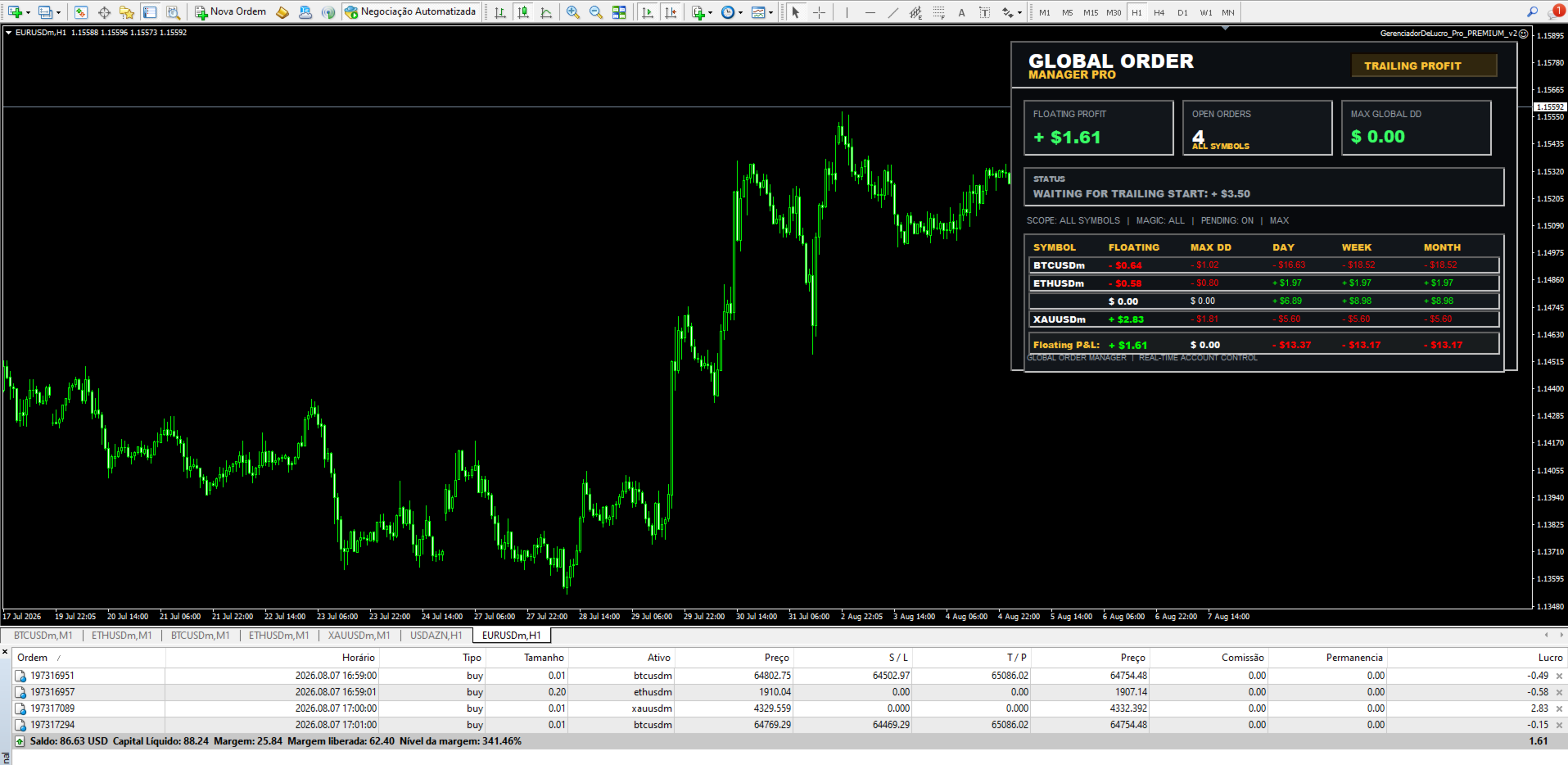Open the first ETHUSDm,M1 chart tab
The image size is (1568, 765).
tap(122, 636)
